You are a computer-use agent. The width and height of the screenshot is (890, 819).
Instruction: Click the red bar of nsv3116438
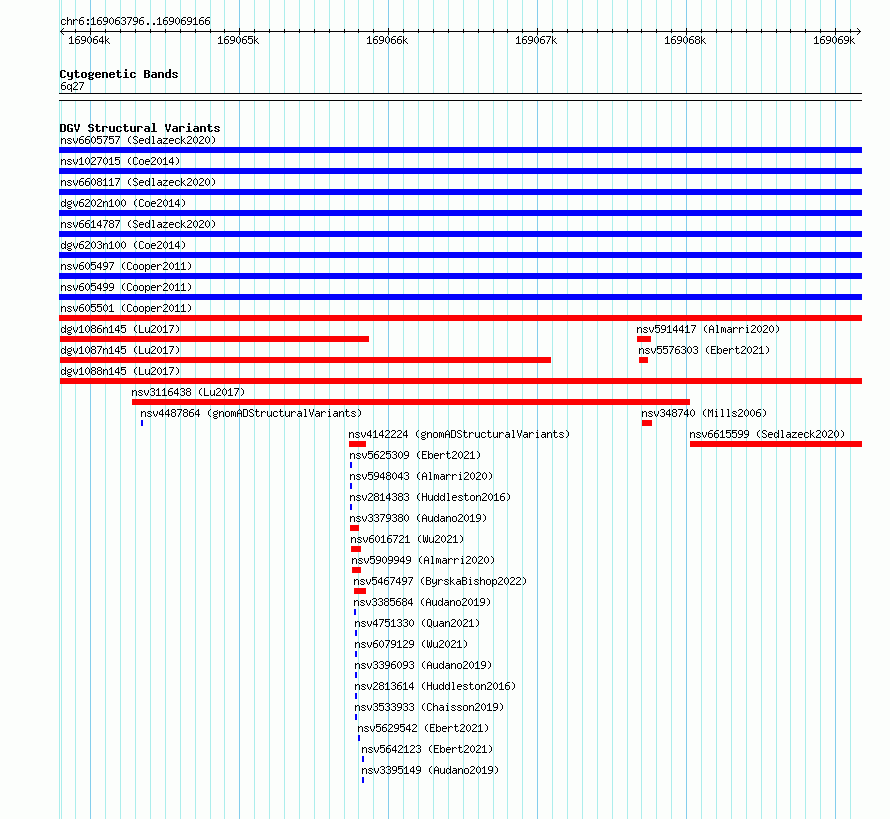point(410,402)
